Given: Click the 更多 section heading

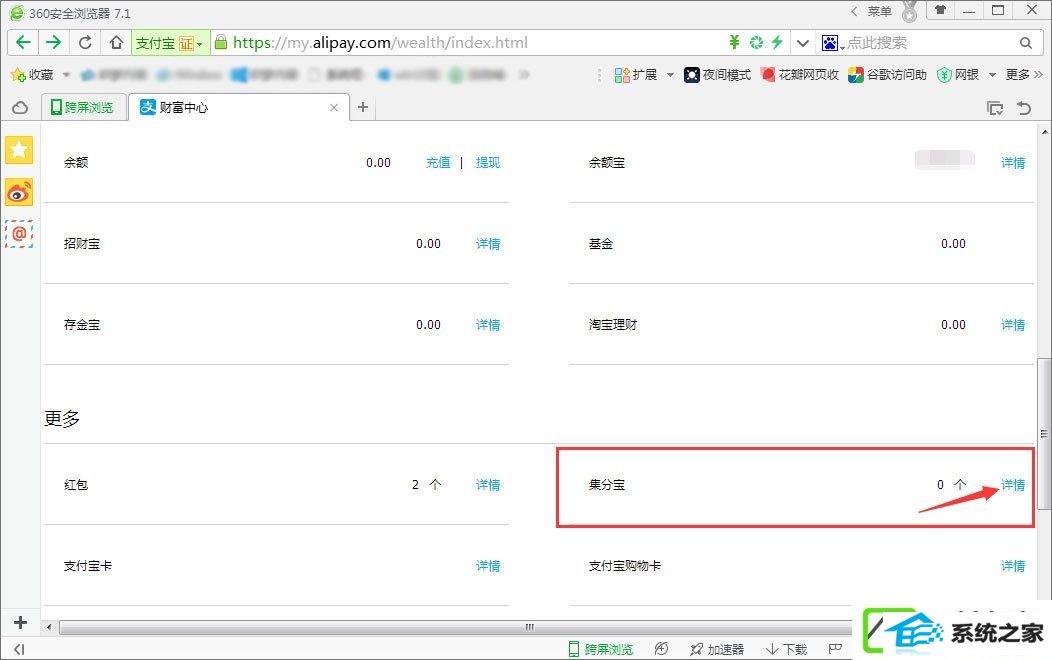Looking at the screenshot, I should pos(62,419).
